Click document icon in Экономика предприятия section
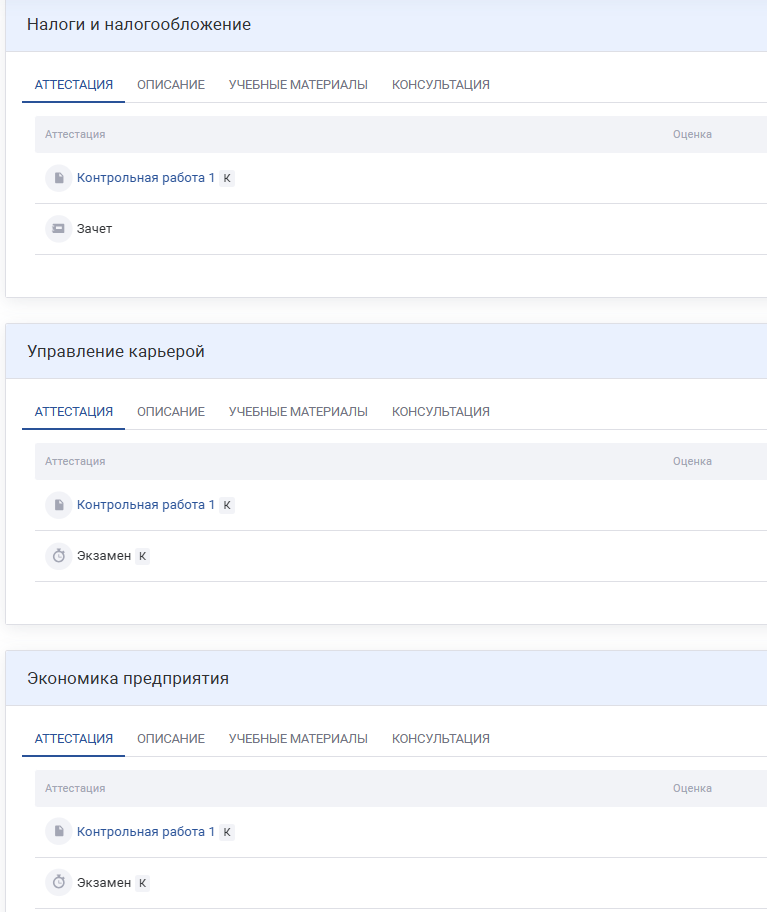 59,832
